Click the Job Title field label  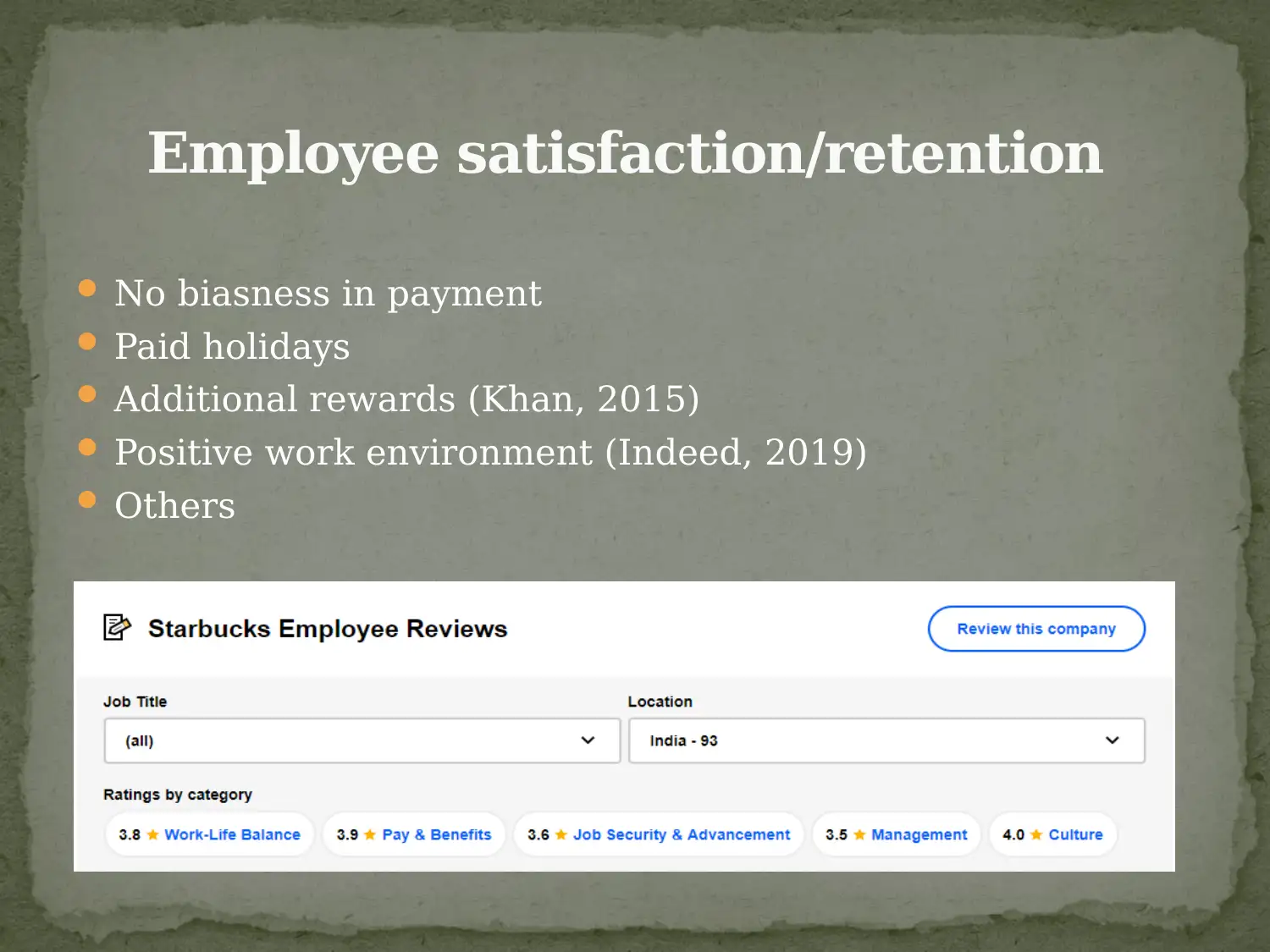135,702
